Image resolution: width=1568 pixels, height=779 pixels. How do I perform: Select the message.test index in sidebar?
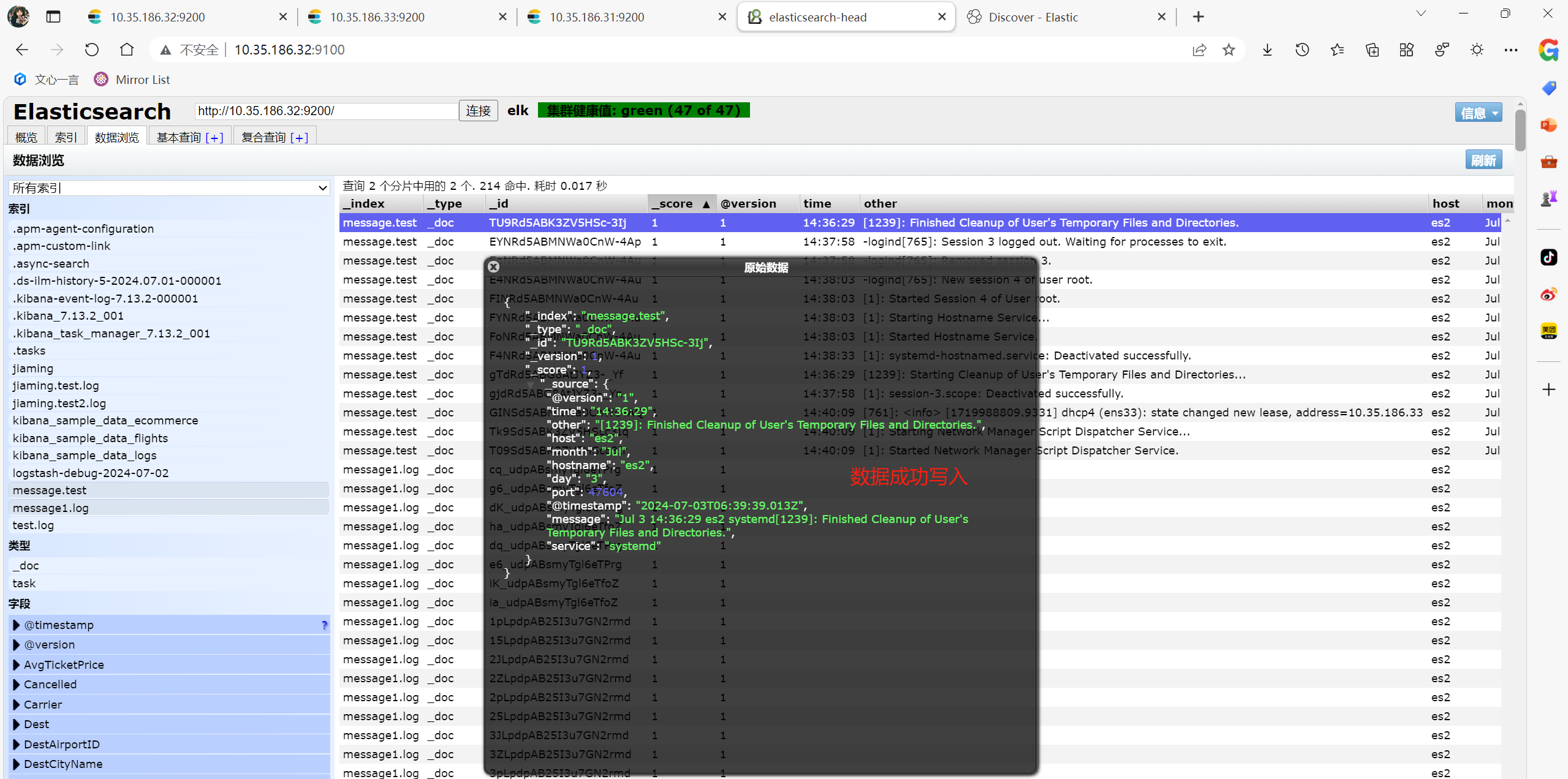169,490
